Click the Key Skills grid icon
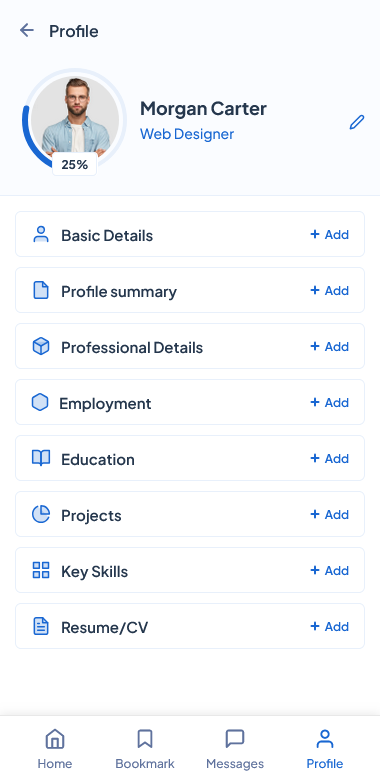Screen dimensions: 380x780 click(x=41, y=570)
